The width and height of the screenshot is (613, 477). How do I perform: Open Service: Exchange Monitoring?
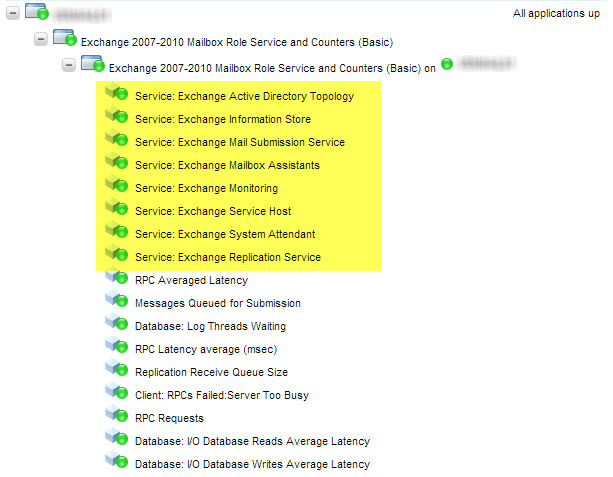(x=206, y=188)
